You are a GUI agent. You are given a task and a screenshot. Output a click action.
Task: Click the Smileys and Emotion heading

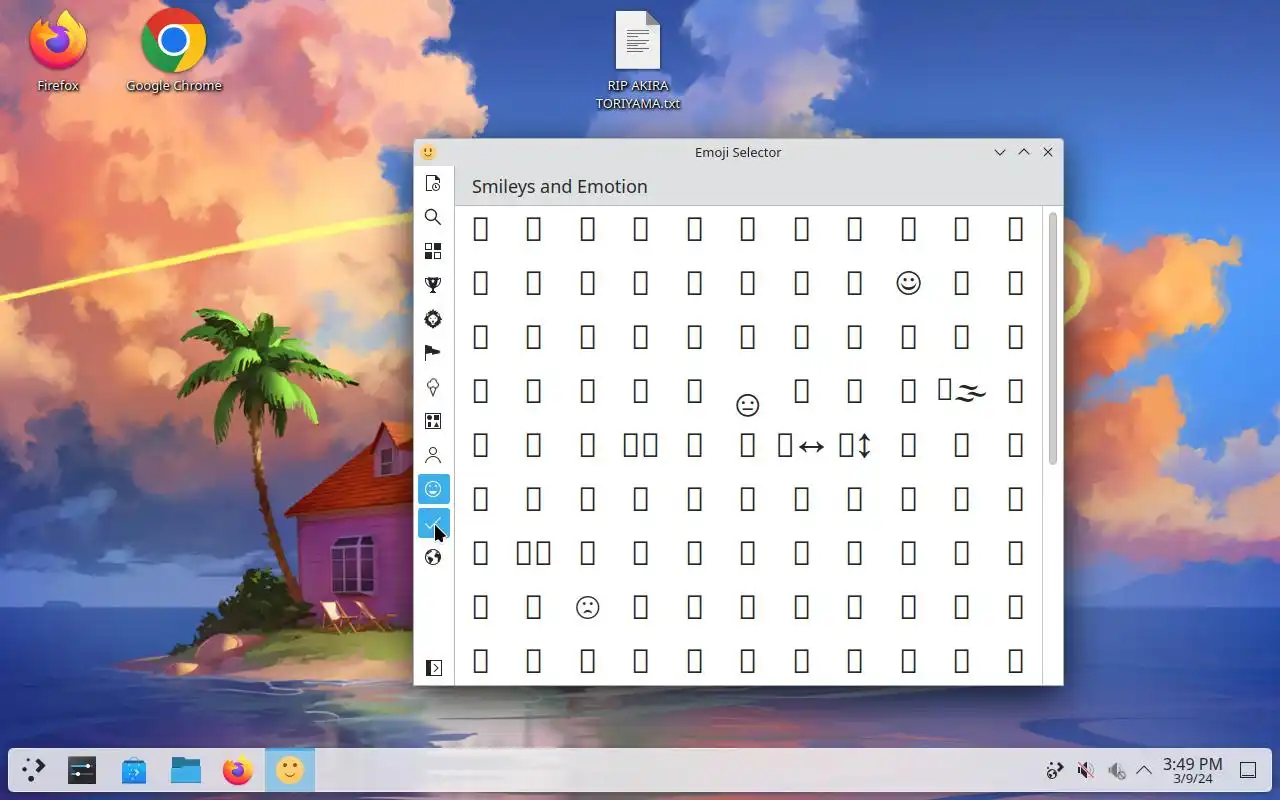[559, 186]
